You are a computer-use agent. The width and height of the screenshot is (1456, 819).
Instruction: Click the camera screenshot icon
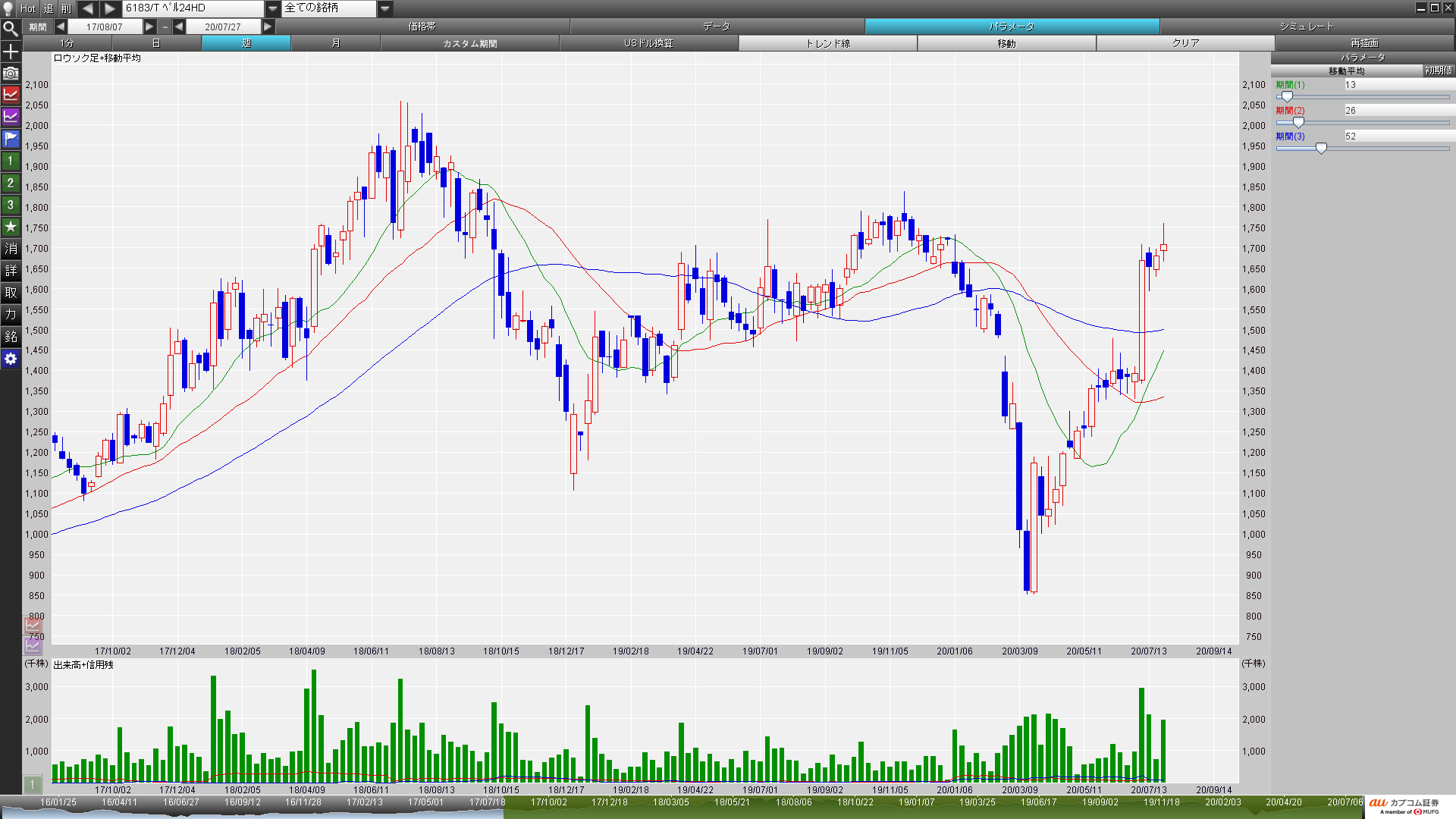(x=11, y=74)
